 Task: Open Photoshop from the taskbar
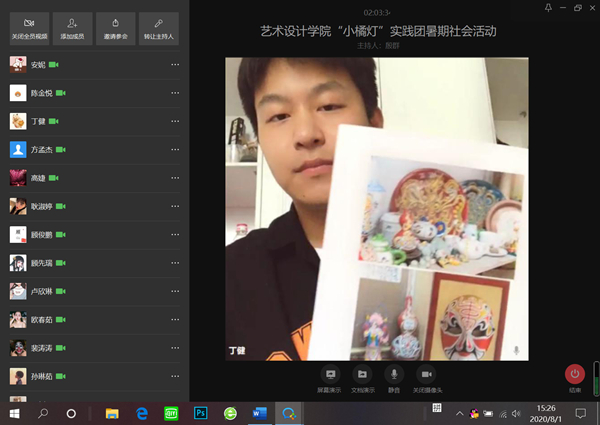200,412
